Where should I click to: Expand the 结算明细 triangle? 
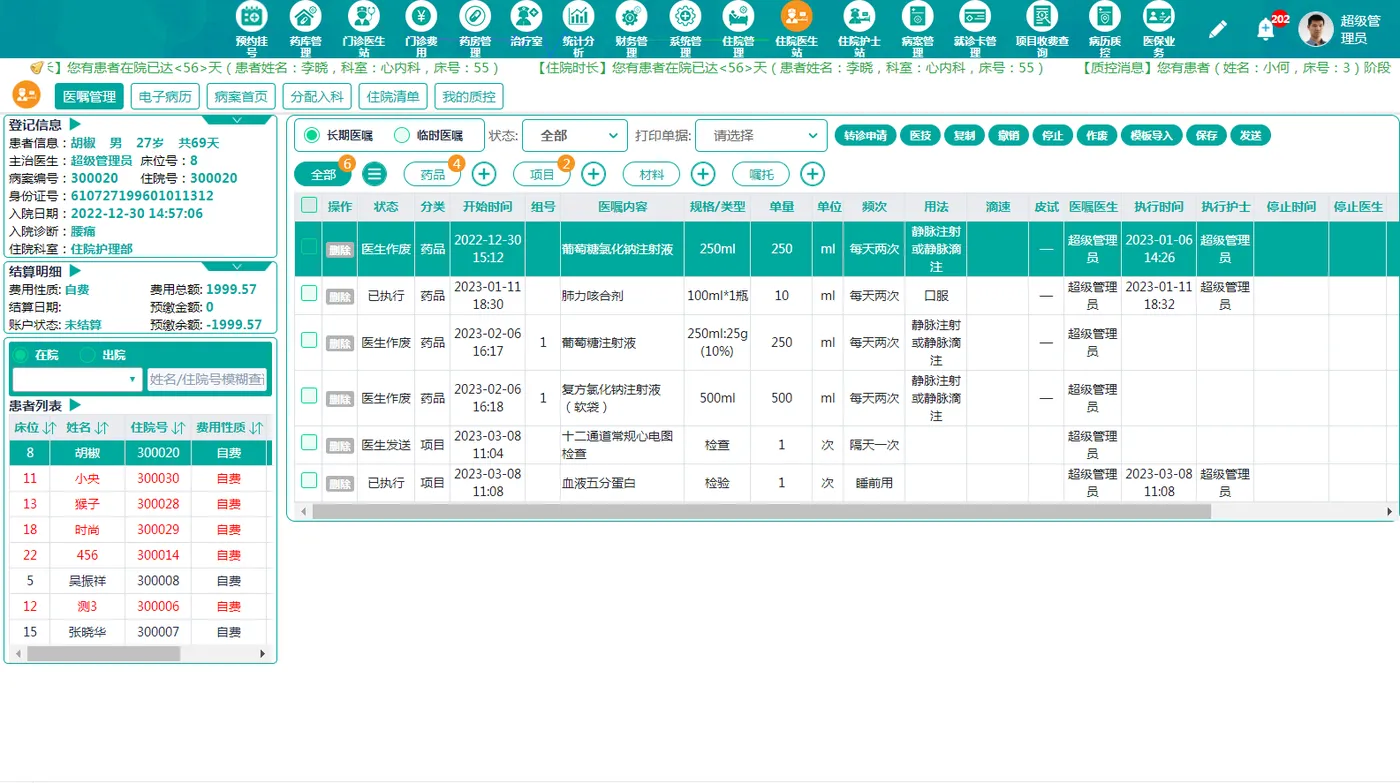click(75, 271)
